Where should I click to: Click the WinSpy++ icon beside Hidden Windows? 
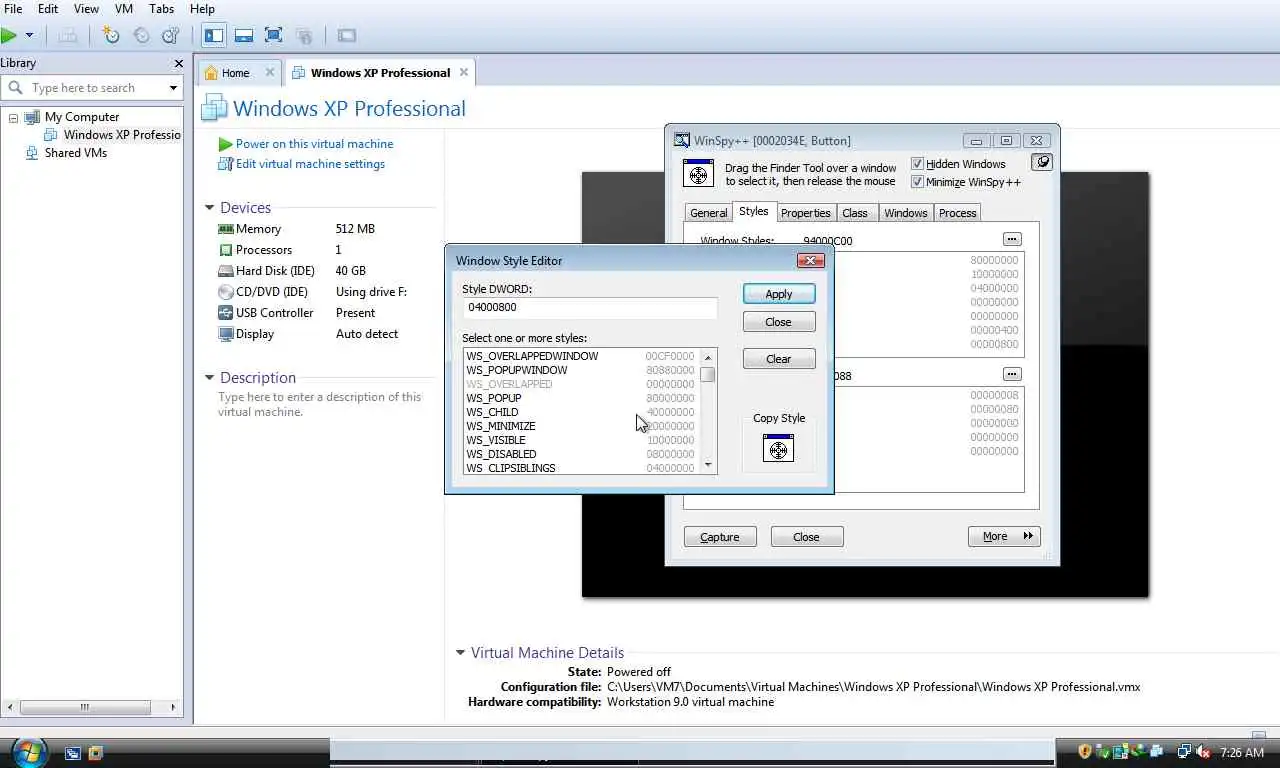pyautogui.click(x=1042, y=162)
